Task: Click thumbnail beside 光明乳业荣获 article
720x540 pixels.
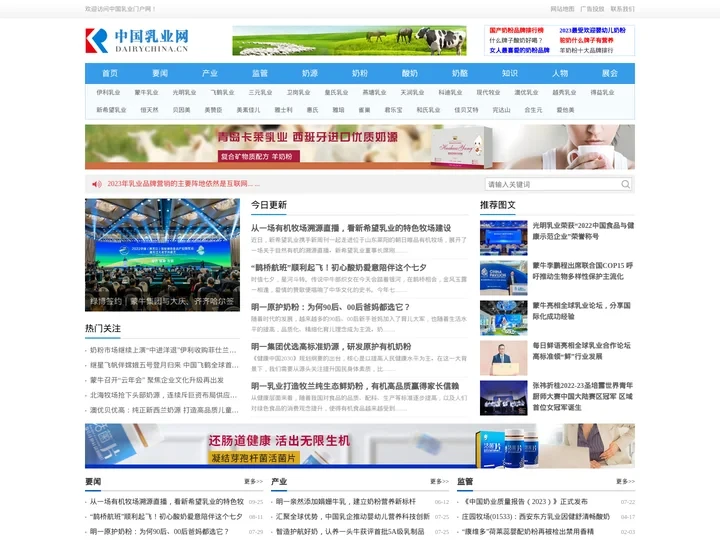Action: pos(504,238)
